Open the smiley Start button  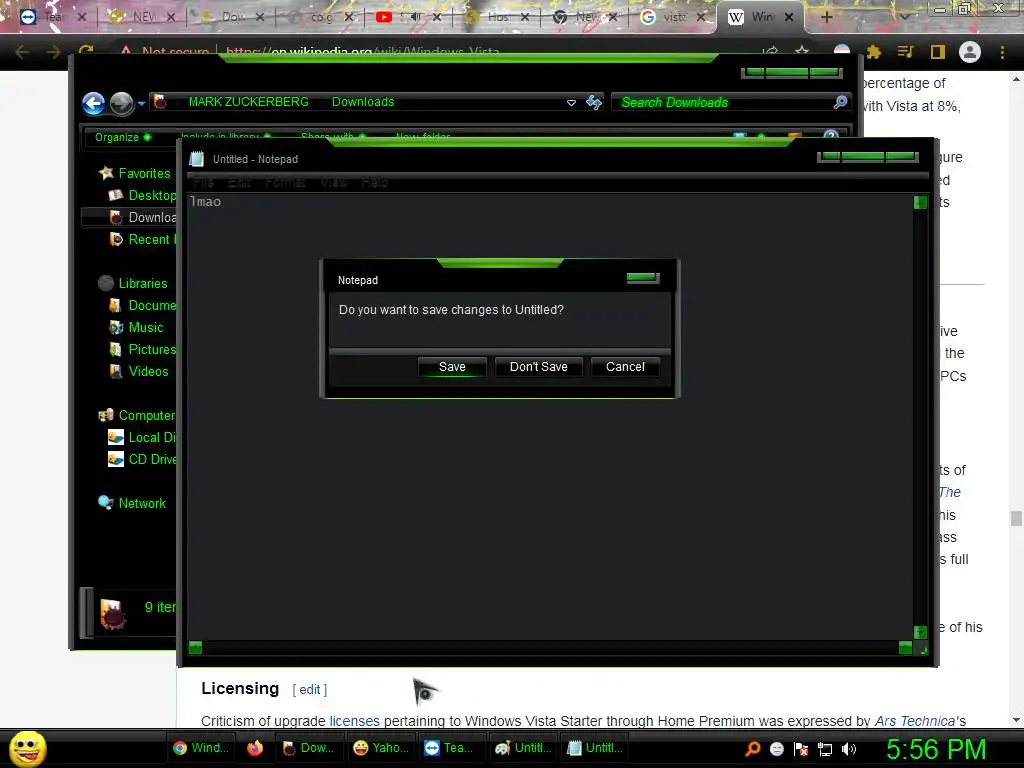coord(28,748)
